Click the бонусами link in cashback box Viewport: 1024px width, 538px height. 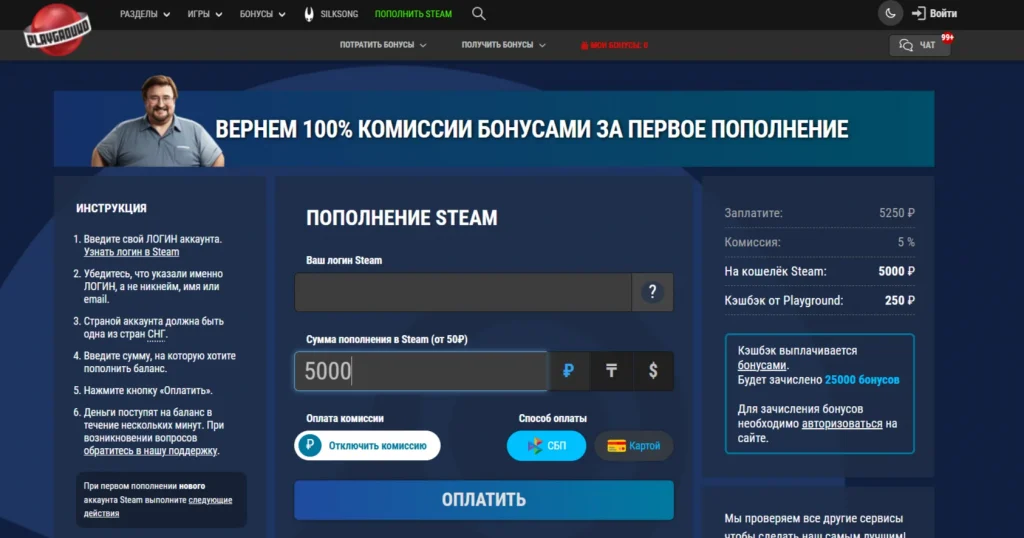(761, 365)
